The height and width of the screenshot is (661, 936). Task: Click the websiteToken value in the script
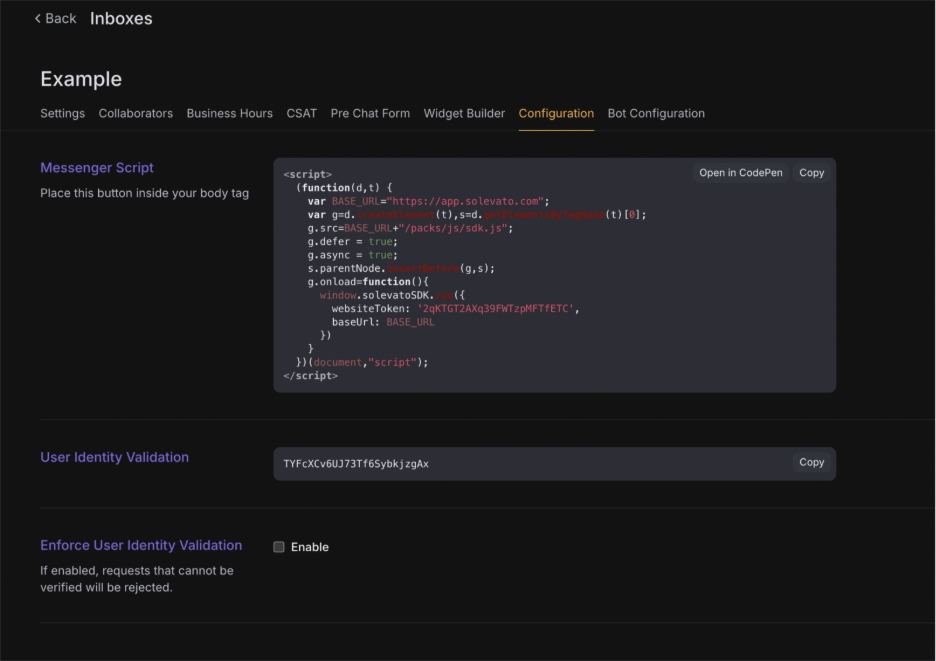pos(495,309)
